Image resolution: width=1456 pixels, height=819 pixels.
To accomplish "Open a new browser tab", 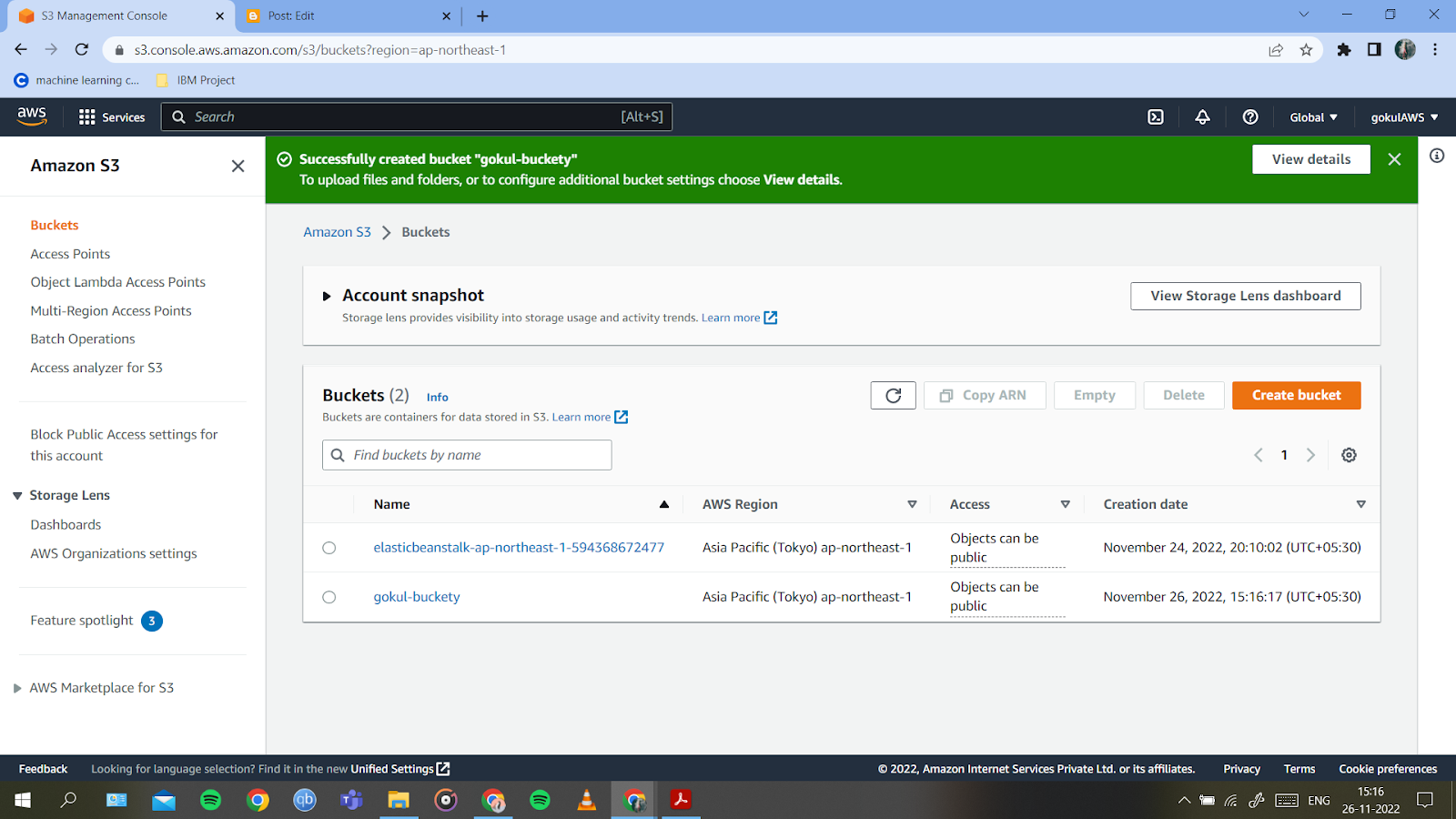I will (482, 16).
